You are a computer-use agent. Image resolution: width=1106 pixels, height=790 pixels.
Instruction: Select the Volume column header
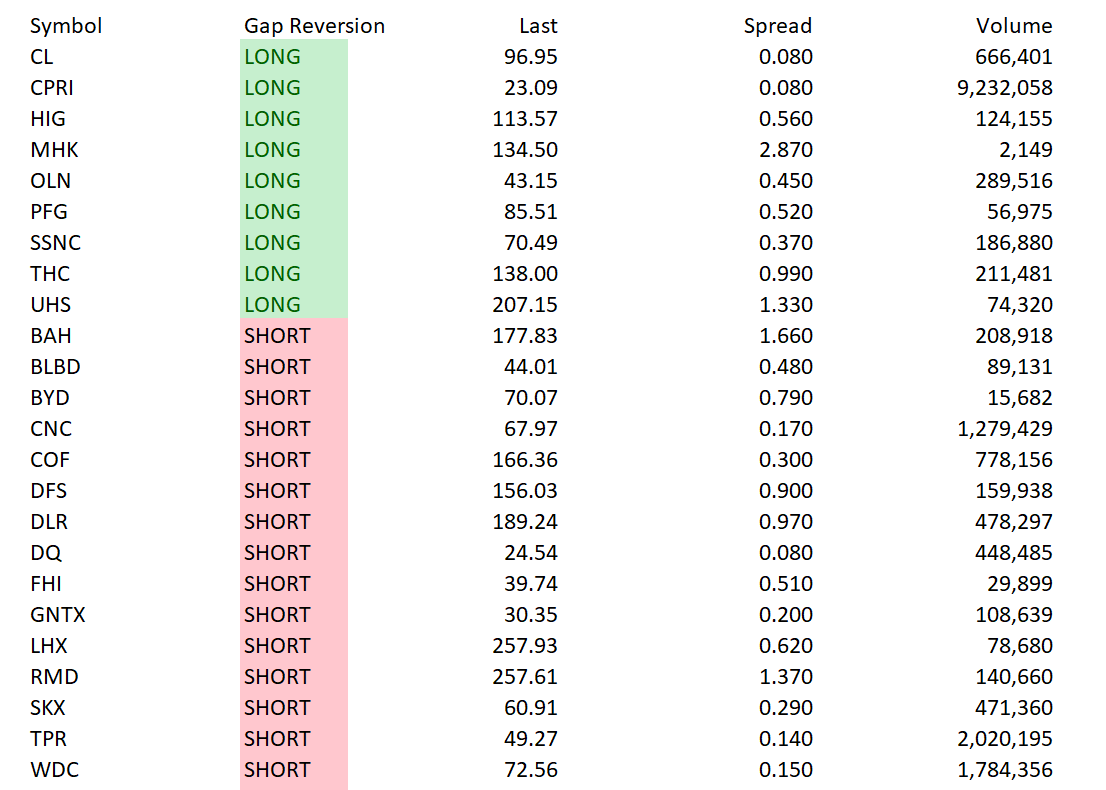click(x=1014, y=26)
